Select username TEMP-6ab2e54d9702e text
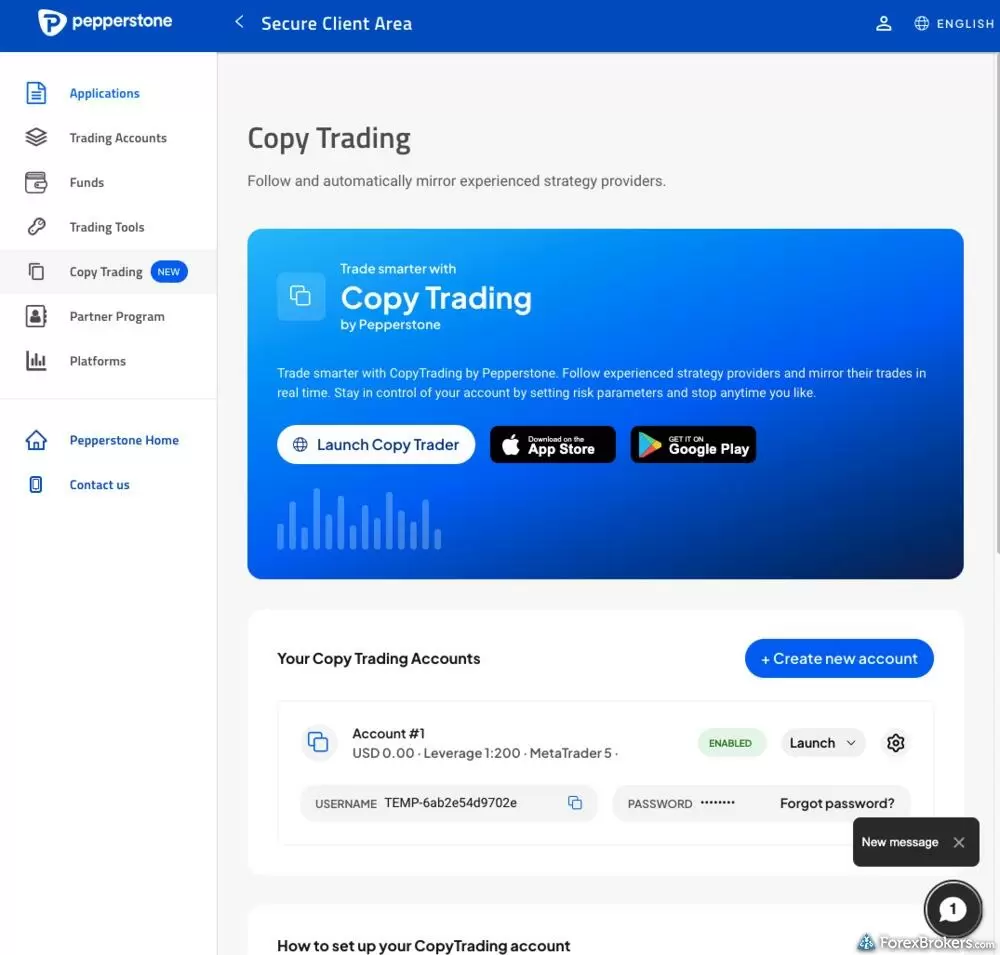1000x955 pixels. click(x=450, y=803)
